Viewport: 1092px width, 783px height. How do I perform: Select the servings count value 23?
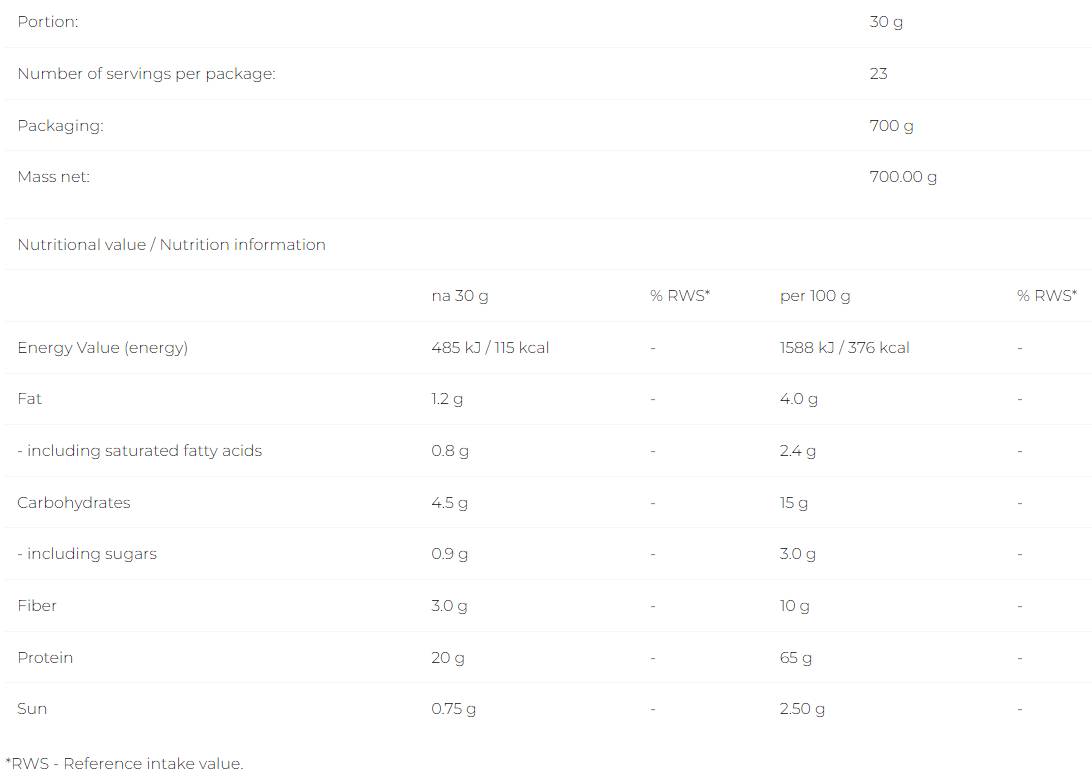coord(879,74)
